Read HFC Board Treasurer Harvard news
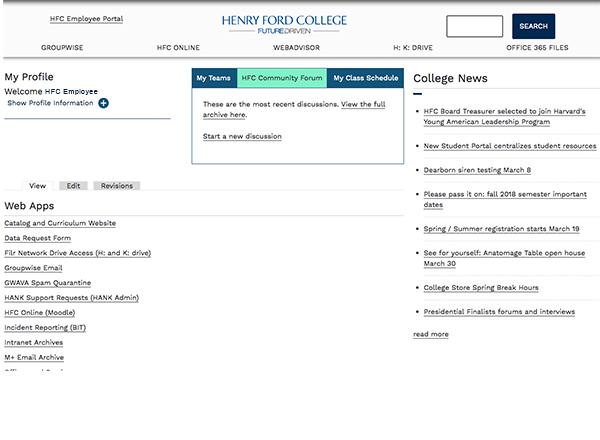This screenshot has height=440, width=600. click(504, 116)
